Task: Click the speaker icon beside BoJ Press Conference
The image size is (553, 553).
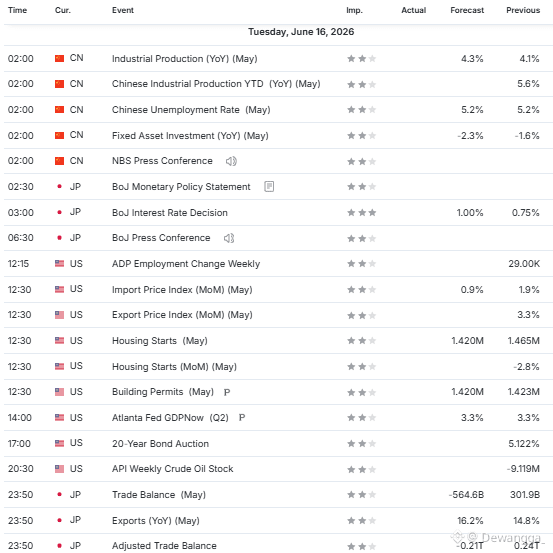Action: (229, 238)
